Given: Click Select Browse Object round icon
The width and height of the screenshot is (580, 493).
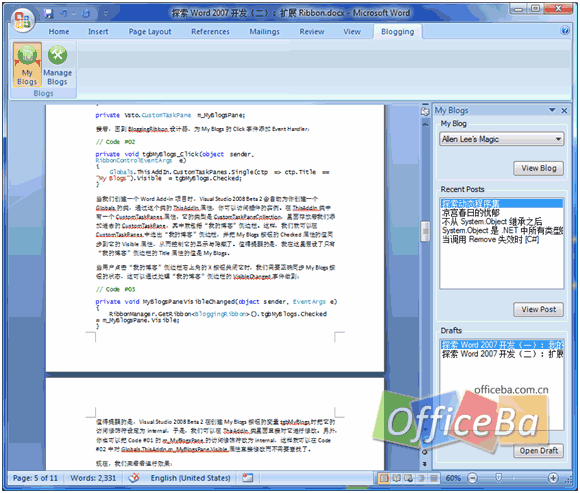Looking at the screenshot, I should tap(425, 452).
